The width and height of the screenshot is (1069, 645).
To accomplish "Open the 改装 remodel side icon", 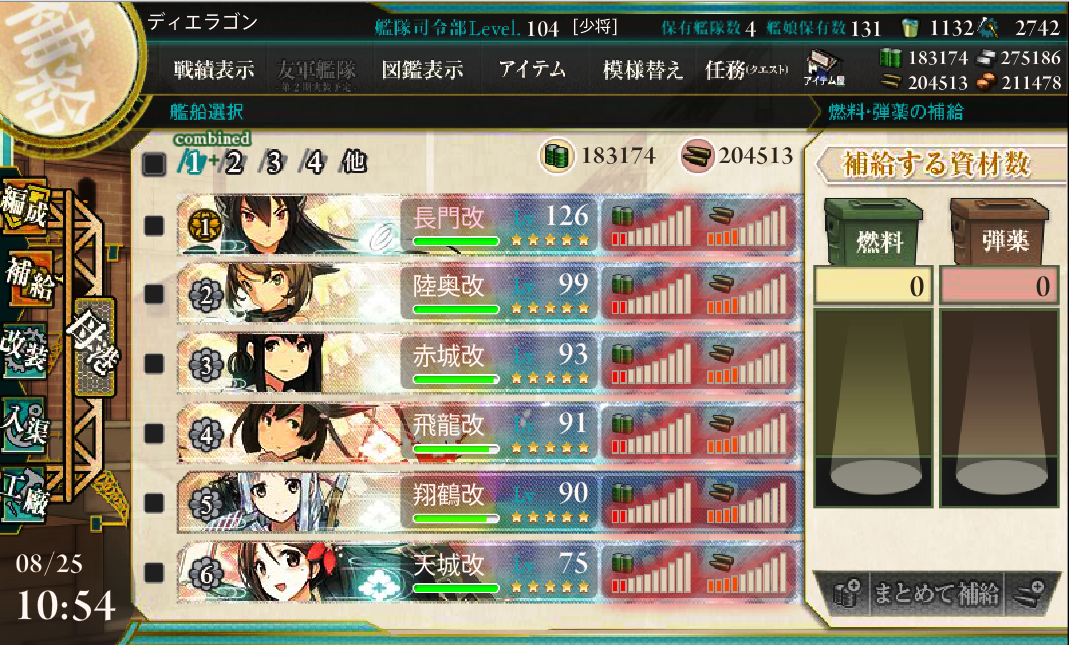I will [25, 350].
